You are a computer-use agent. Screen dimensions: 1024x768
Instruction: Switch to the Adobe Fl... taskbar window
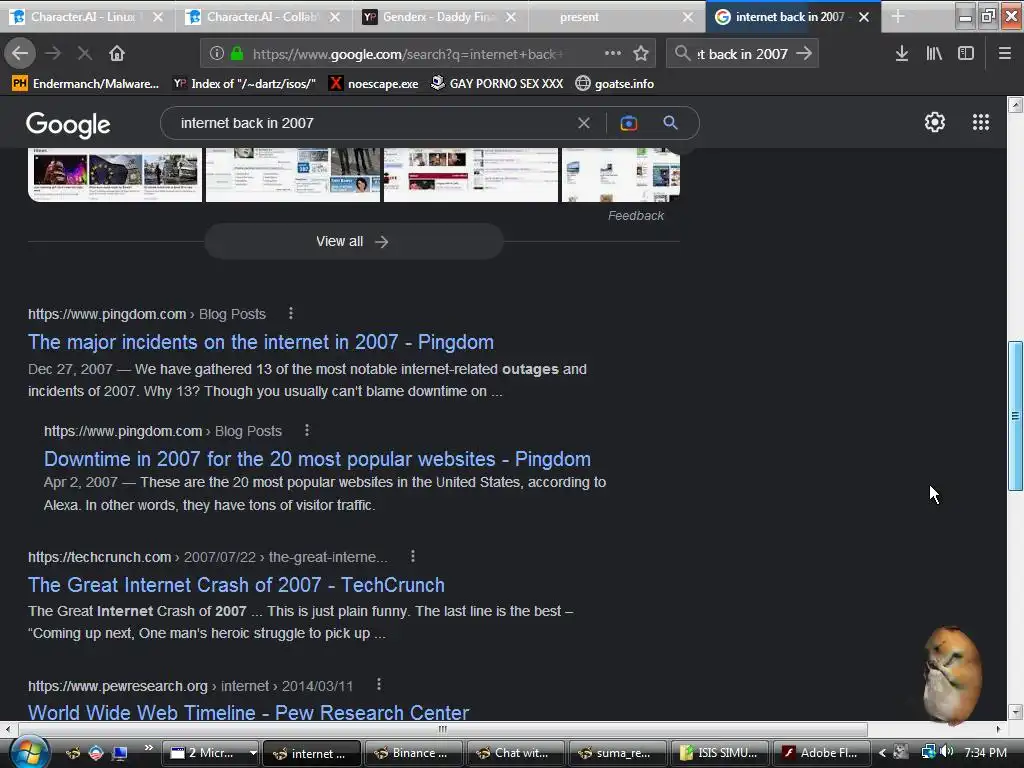tap(822, 753)
